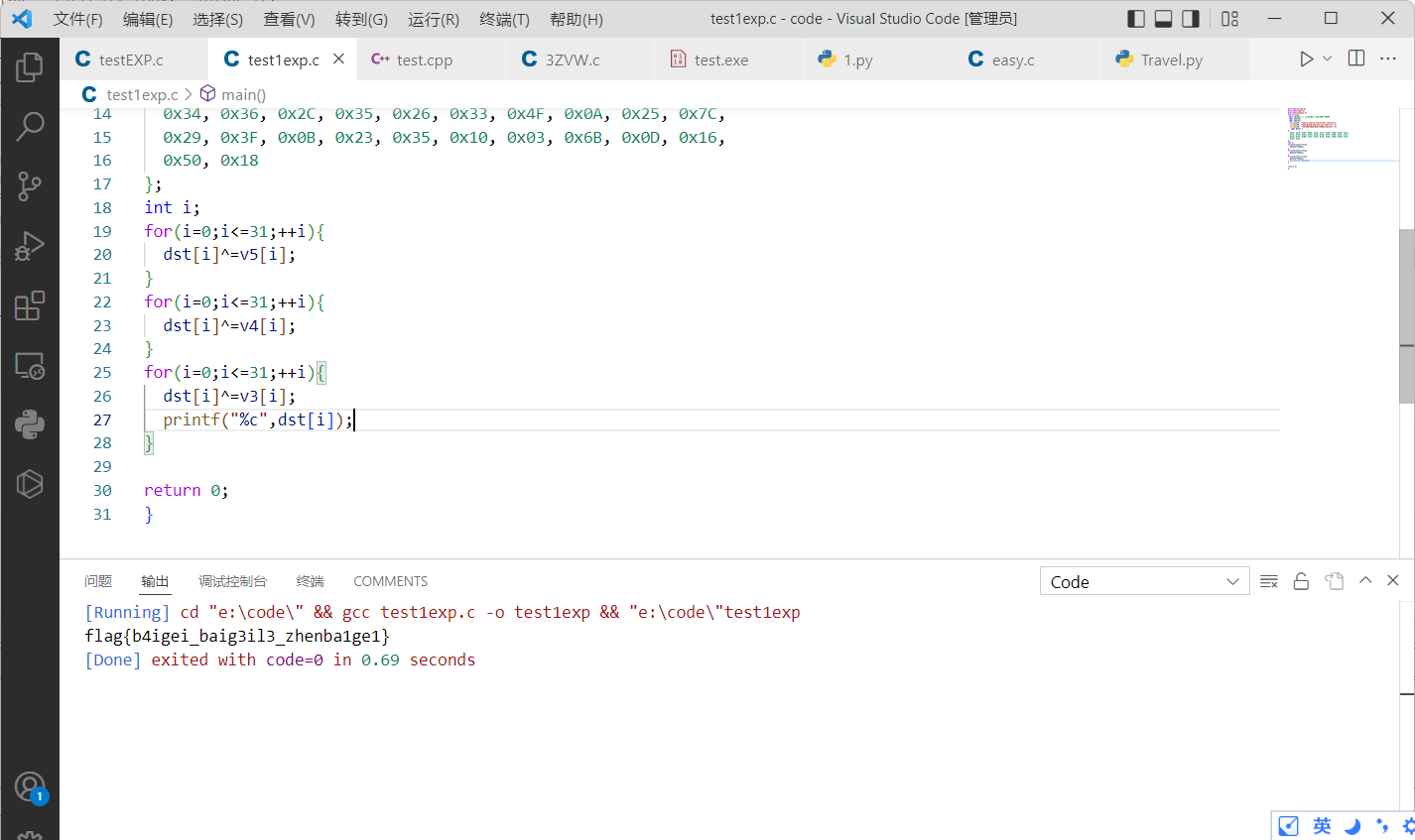Click the '[Done] exited with code=0' output line

tap(280, 660)
